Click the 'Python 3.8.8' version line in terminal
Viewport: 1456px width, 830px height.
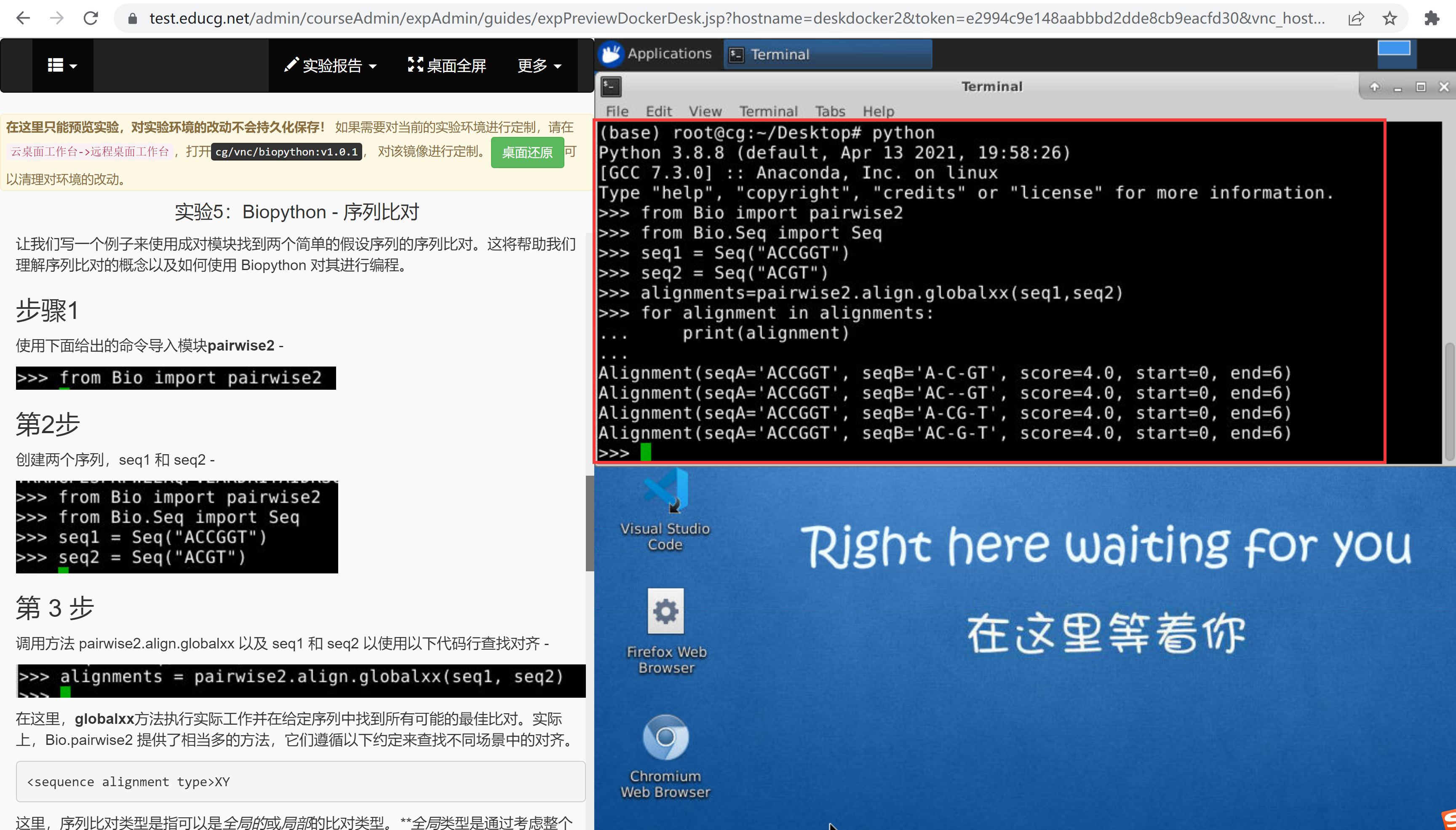(x=834, y=153)
